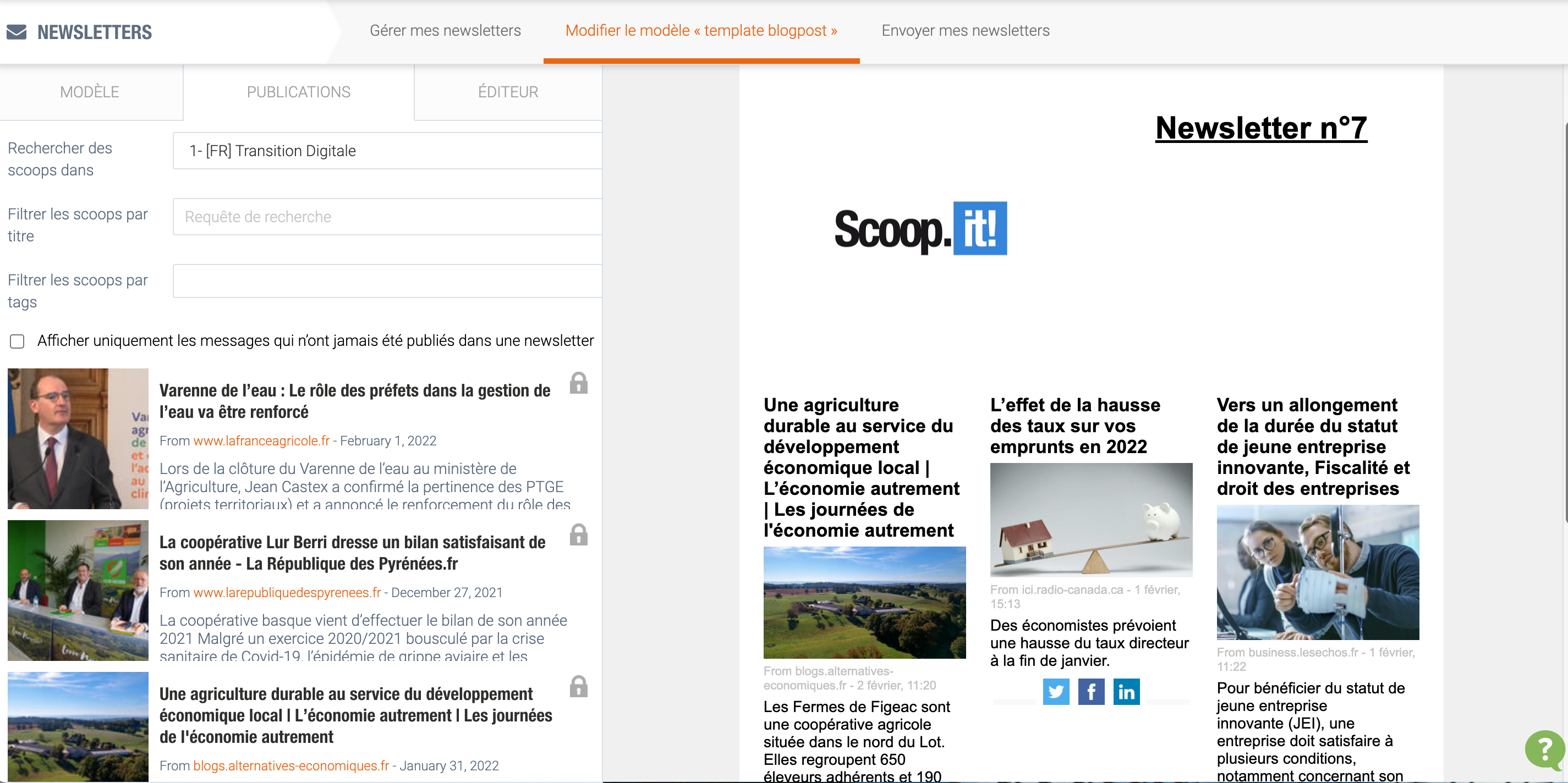Screen dimensions: 1568x783
Task: Click Une agriculture durable title in scoop list
Action: click(356, 715)
